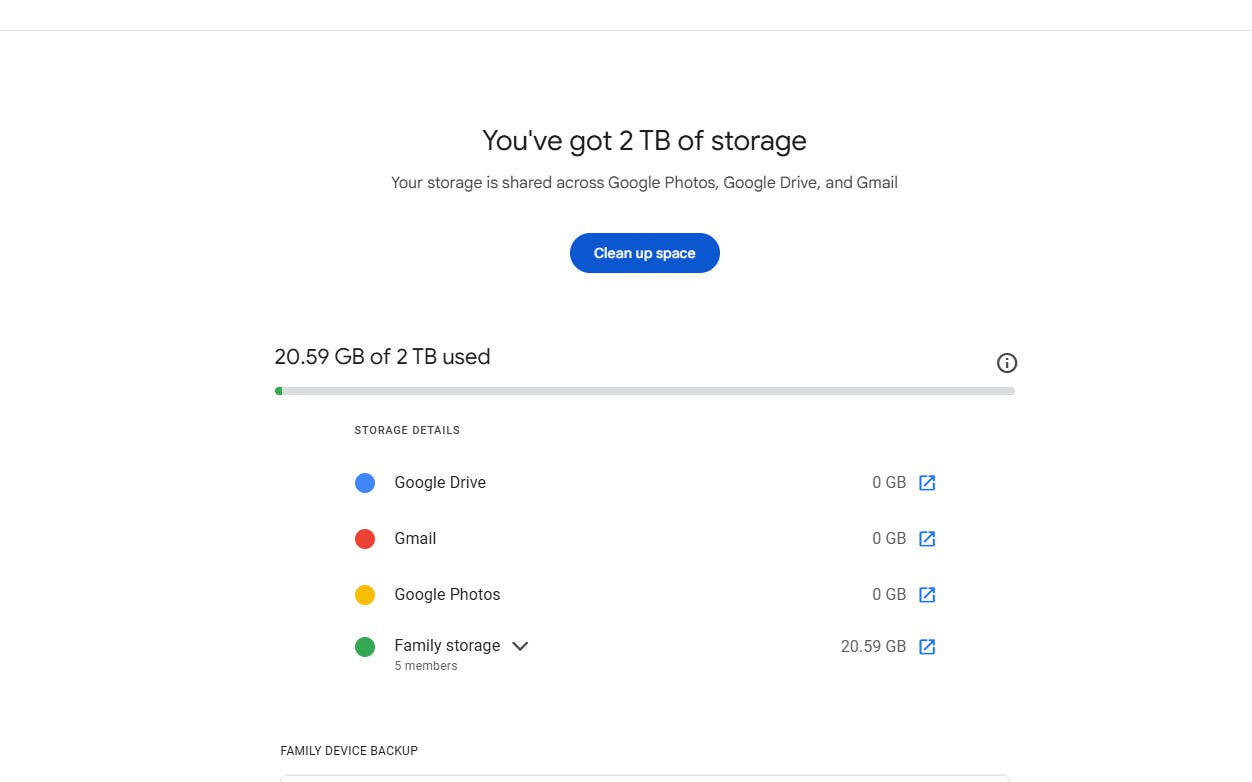Click the storage usage progress bar
Screen dimensions: 1252x782
point(645,391)
